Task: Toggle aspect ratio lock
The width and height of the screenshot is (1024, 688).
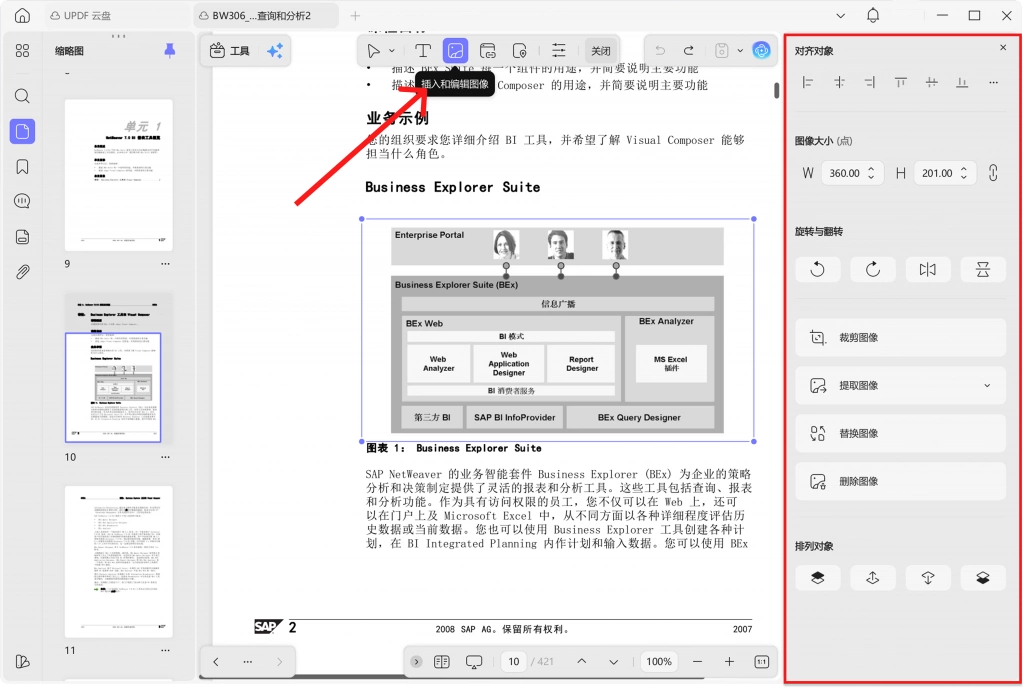Action: (993, 173)
